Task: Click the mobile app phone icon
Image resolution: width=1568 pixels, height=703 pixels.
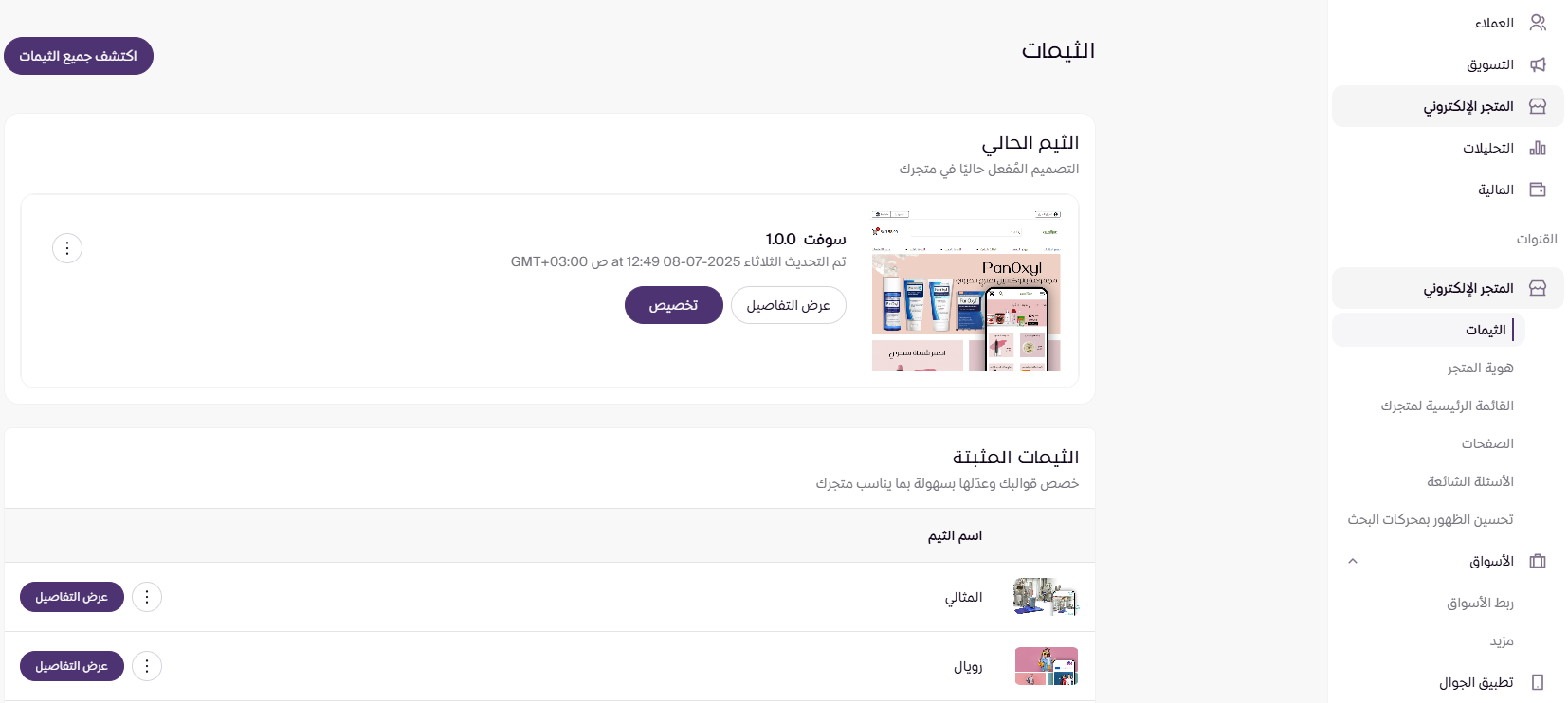Action: (x=1538, y=682)
